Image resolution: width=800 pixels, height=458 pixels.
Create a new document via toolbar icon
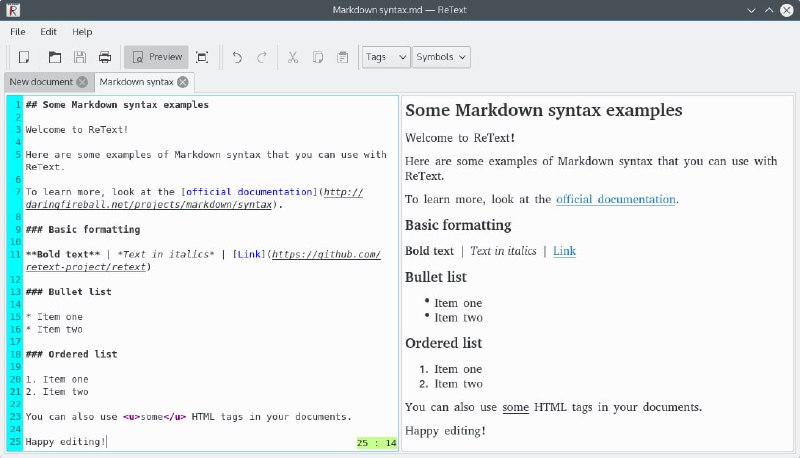(24, 57)
